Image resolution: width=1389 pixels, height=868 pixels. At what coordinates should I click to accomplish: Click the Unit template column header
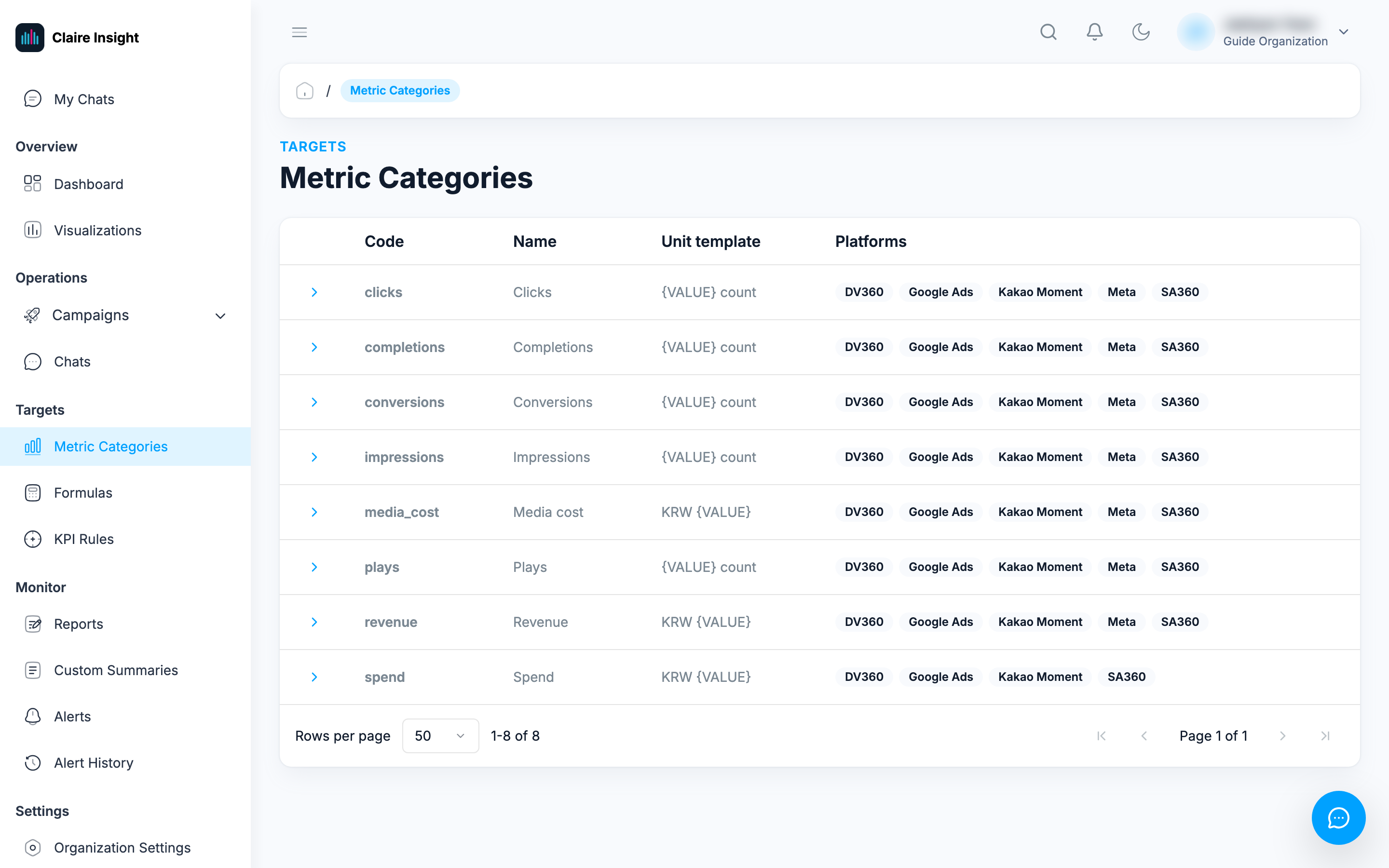710,241
